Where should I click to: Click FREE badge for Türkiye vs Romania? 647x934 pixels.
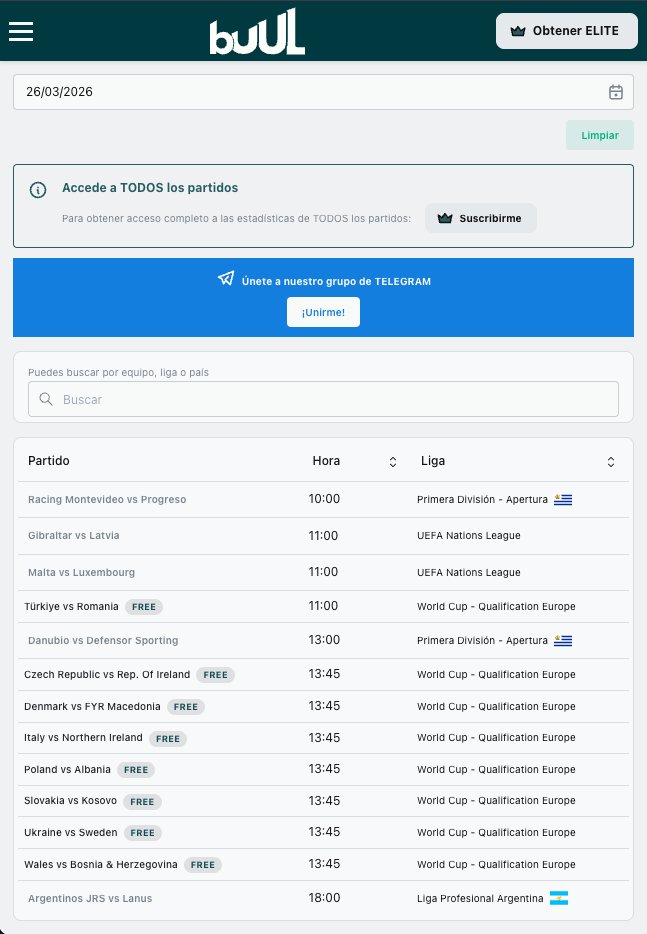(x=144, y=607)
